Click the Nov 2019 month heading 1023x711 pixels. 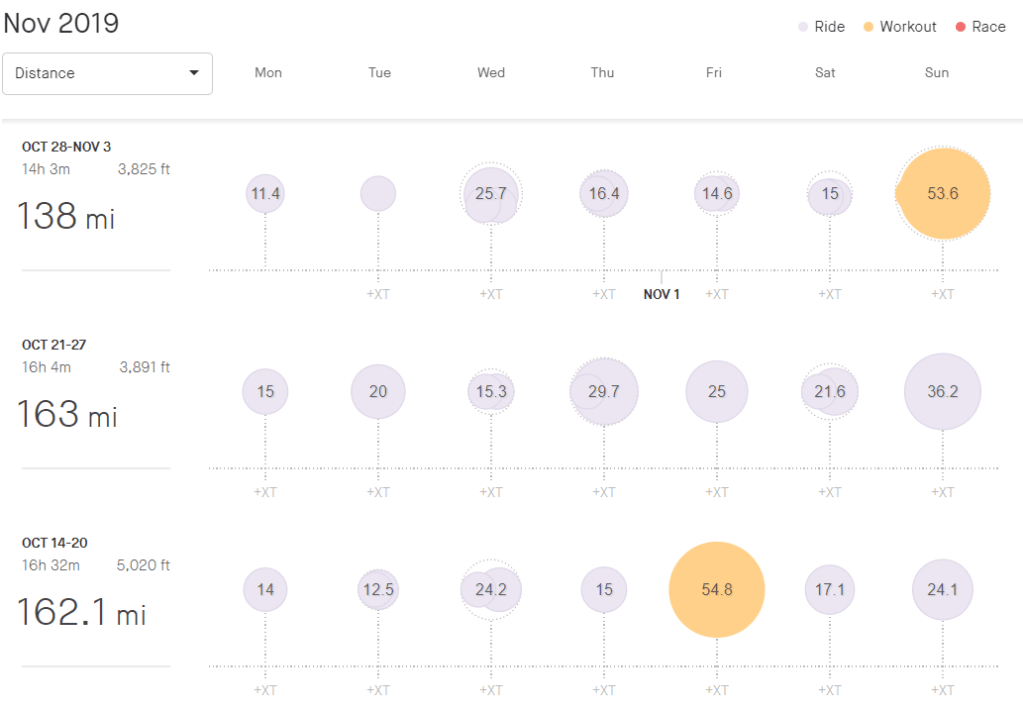click(x=61, y=23)
